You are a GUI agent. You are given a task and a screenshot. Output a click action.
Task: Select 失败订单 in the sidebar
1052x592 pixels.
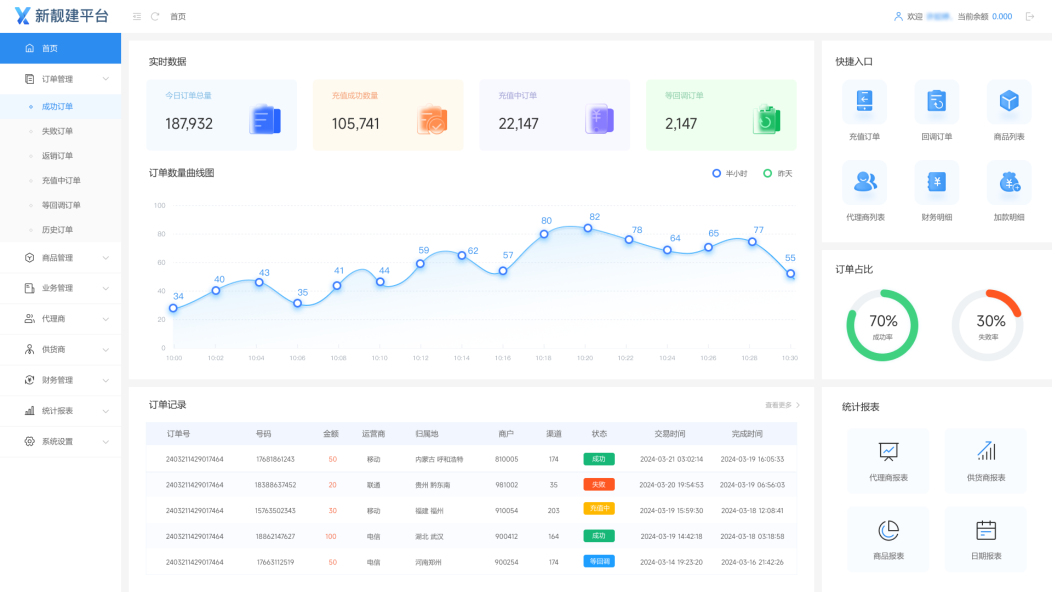tap(57, 131)
